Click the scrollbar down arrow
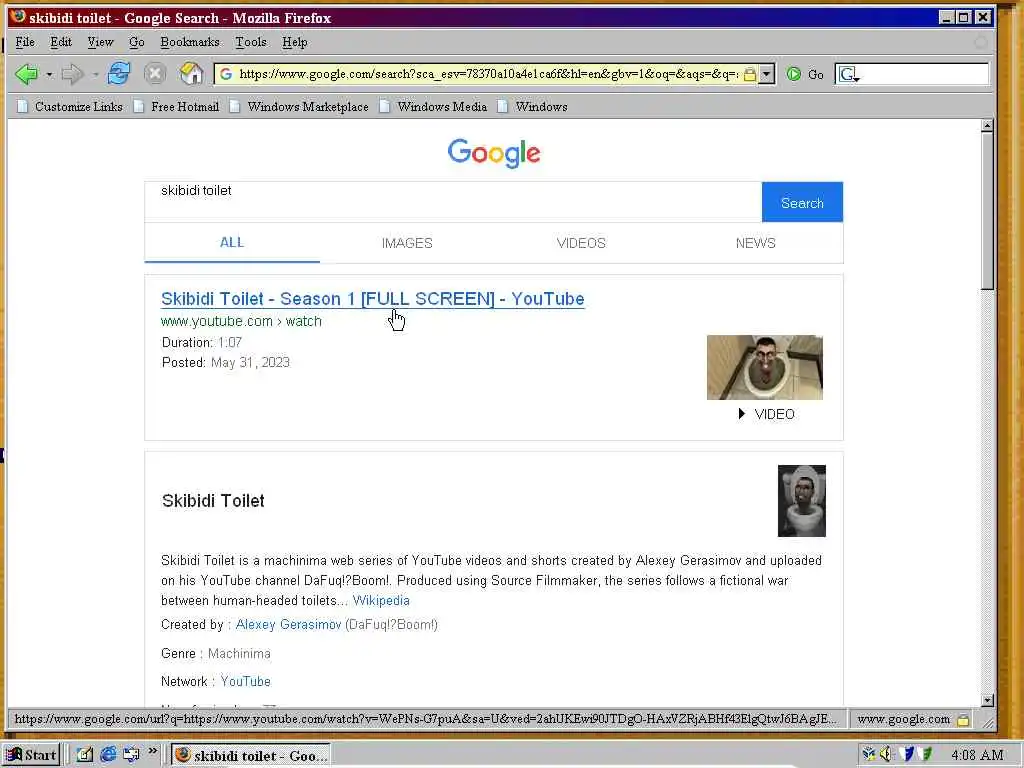Viewport: 1024px width, 768px height. pyautogui.click(x=987, y=700)
